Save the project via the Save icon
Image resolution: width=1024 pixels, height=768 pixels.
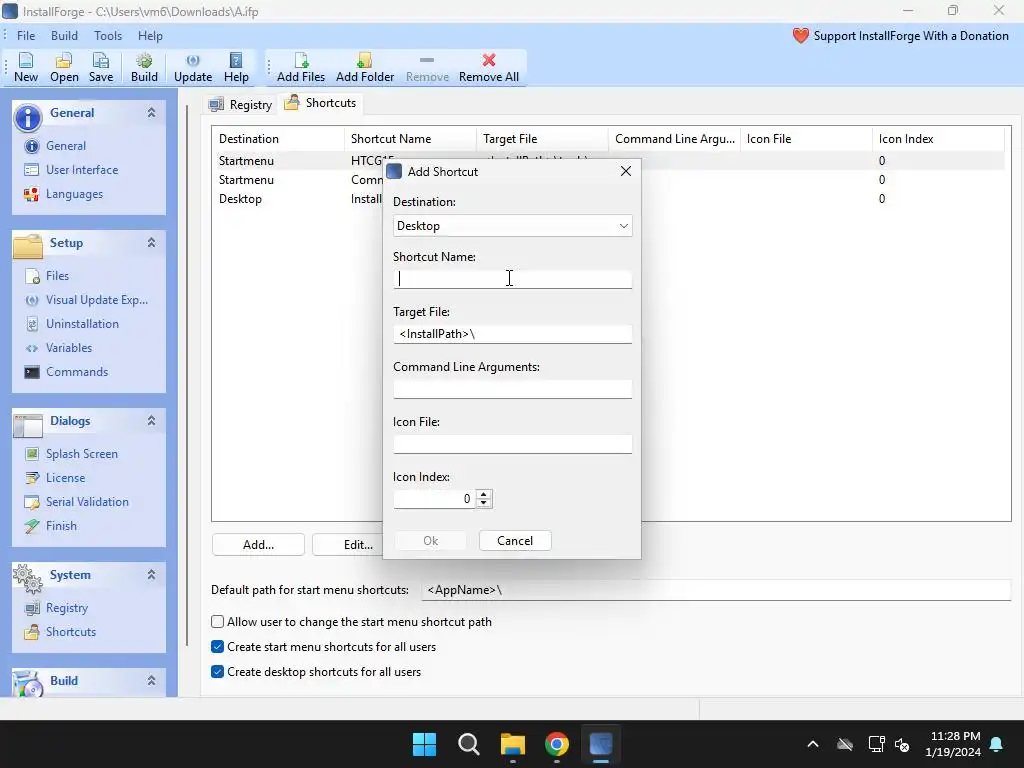click(101, 67)
